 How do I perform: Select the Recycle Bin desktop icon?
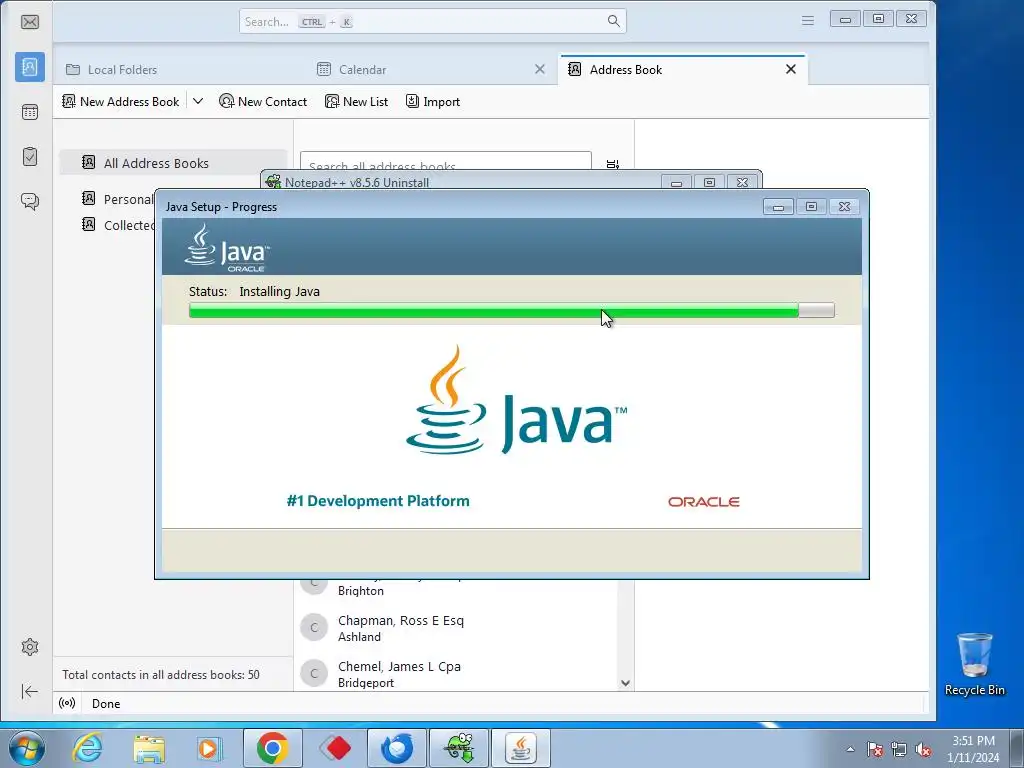point(974,664)
